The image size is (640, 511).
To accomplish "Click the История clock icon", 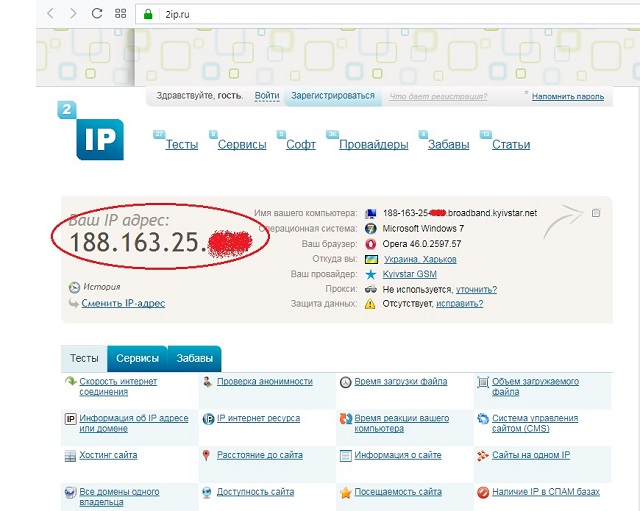I will [74, 287].
